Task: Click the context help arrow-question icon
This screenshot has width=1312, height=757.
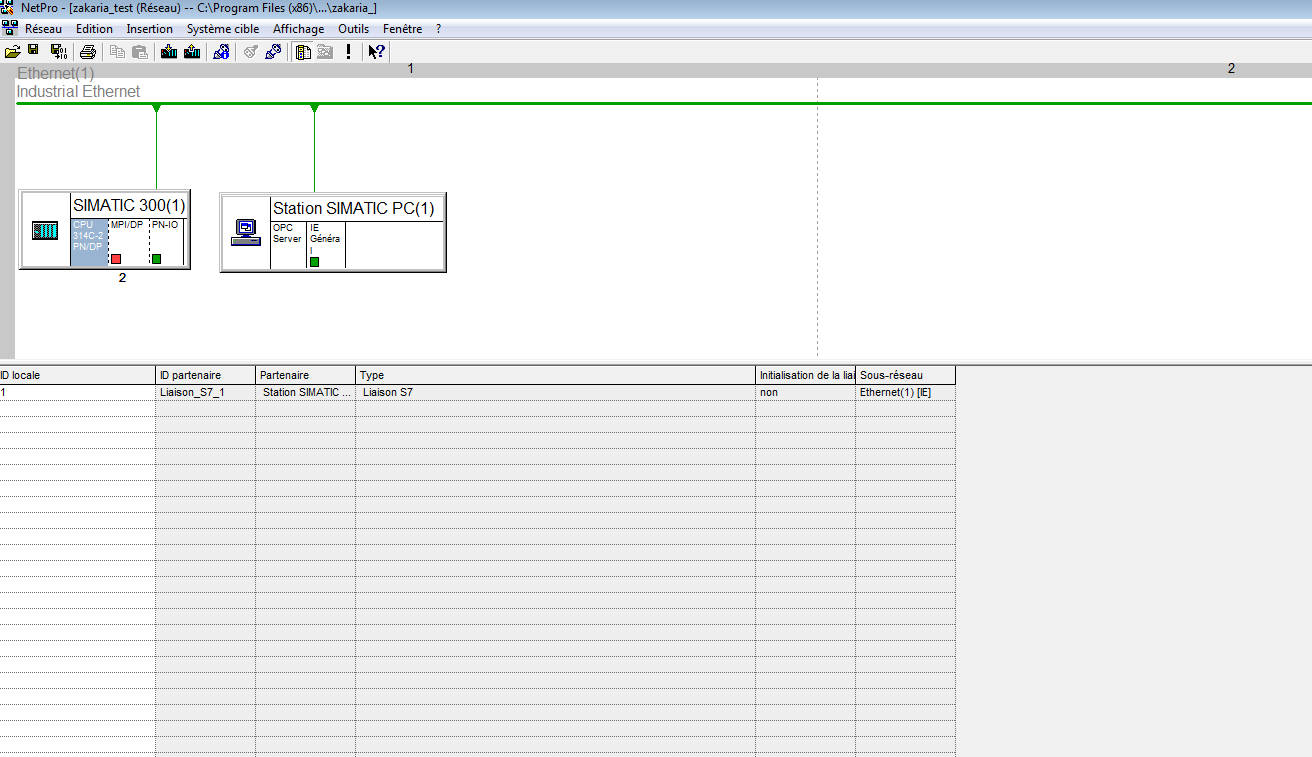Action: (x=376, y=52)
